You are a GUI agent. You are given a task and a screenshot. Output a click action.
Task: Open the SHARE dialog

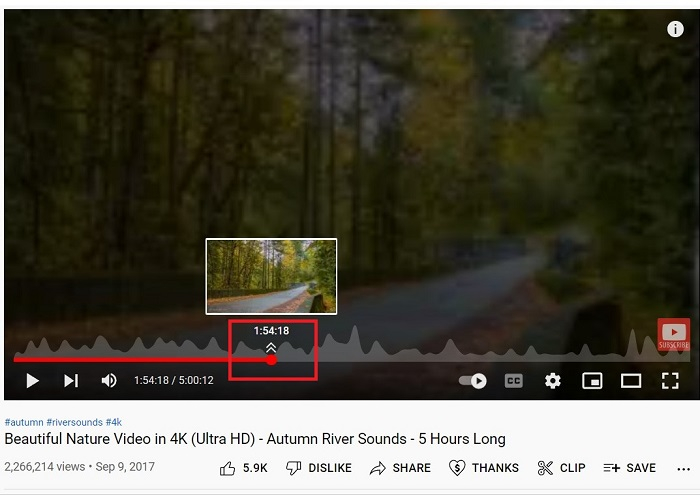400,468
